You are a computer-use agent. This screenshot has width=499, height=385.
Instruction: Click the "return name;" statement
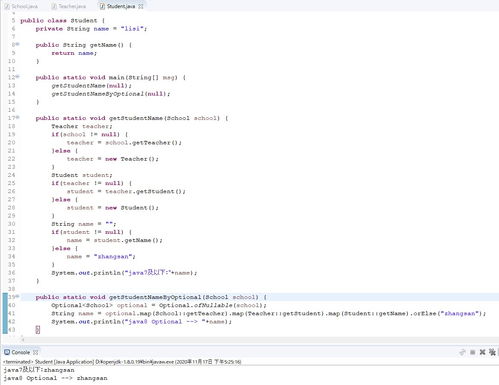[x=74, y=53]
